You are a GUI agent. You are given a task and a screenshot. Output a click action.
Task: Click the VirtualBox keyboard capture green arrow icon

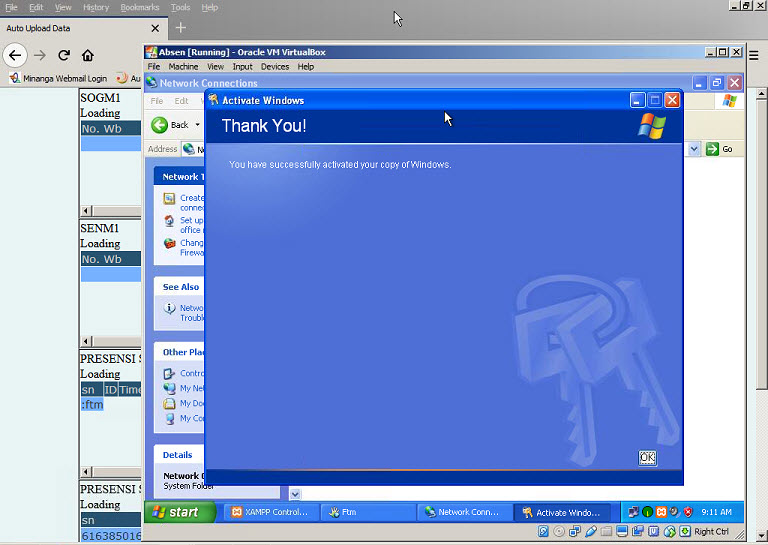[x=685, y=531]
